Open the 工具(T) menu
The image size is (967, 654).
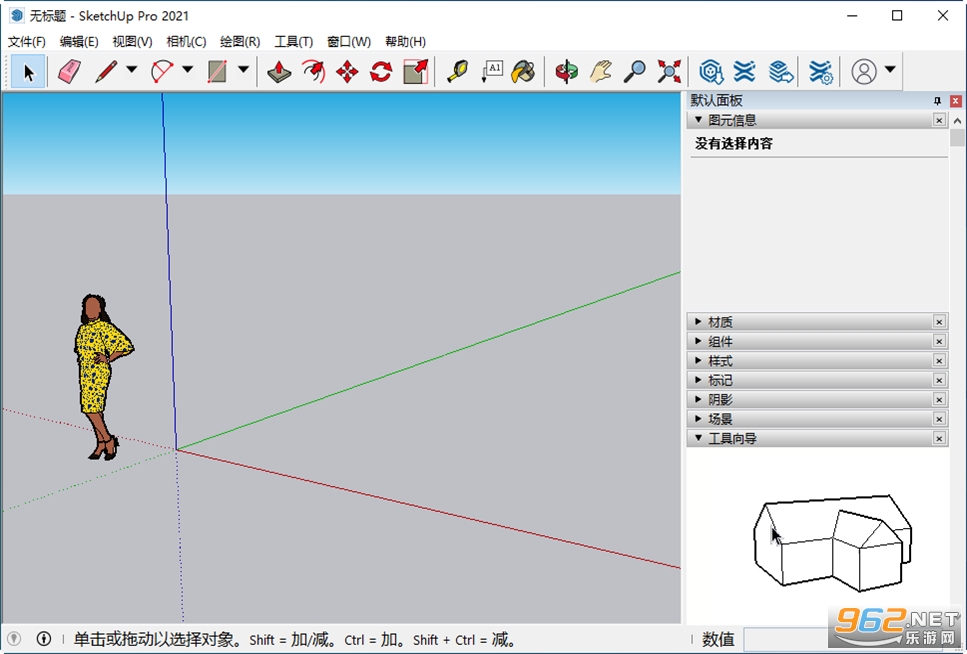pos(294,41)
